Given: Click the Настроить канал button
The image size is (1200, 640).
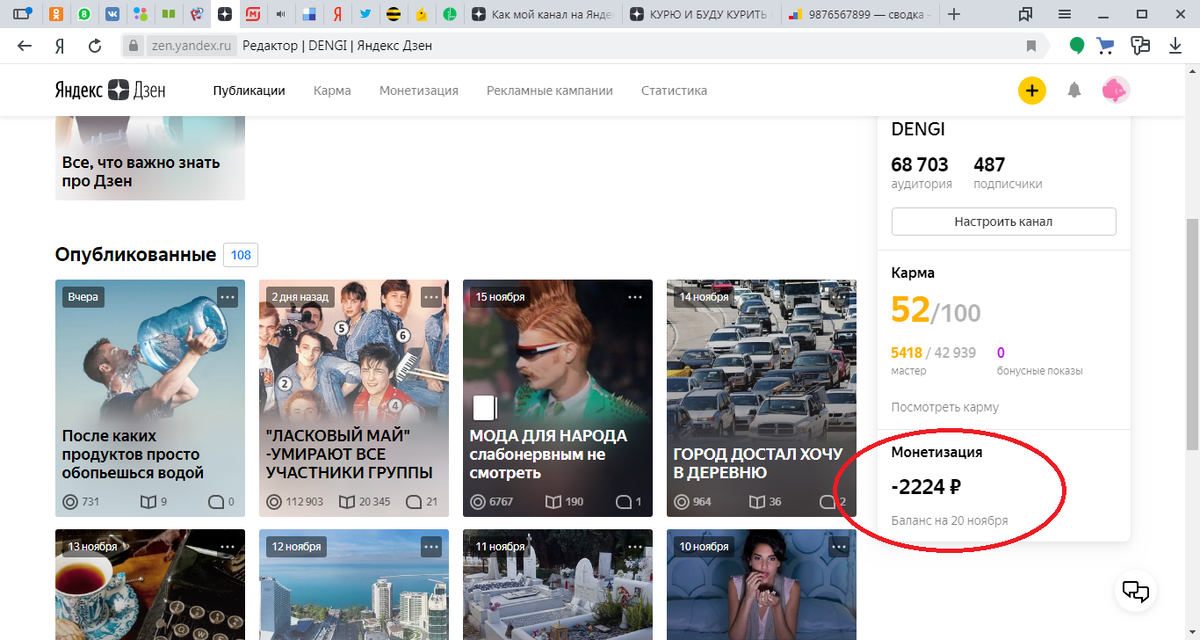Looking at the screenshot, I should pyautogui.click(x=1003, y=221).
